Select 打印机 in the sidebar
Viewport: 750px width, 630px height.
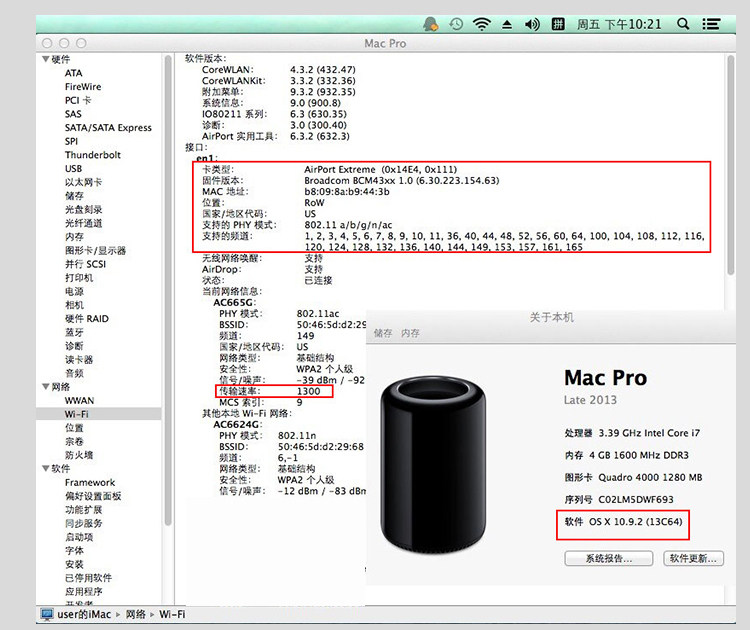pyautogui.click(x=79, y=277)
